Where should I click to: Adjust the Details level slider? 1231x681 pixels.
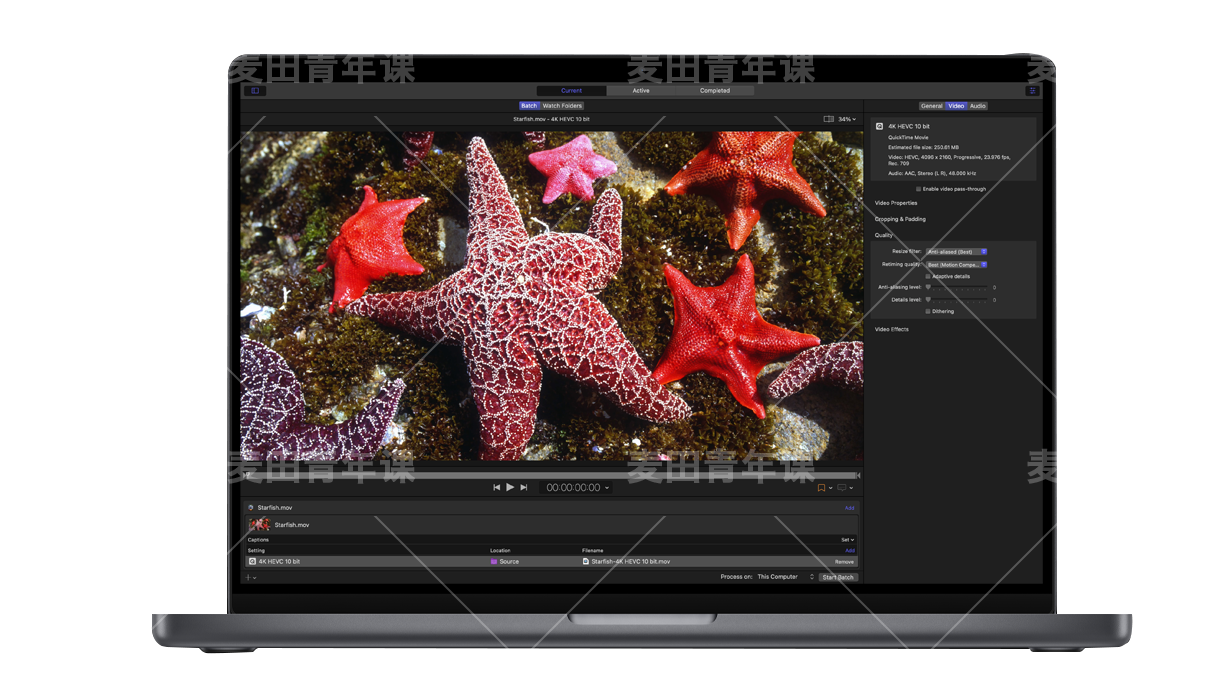pos(957,299)
